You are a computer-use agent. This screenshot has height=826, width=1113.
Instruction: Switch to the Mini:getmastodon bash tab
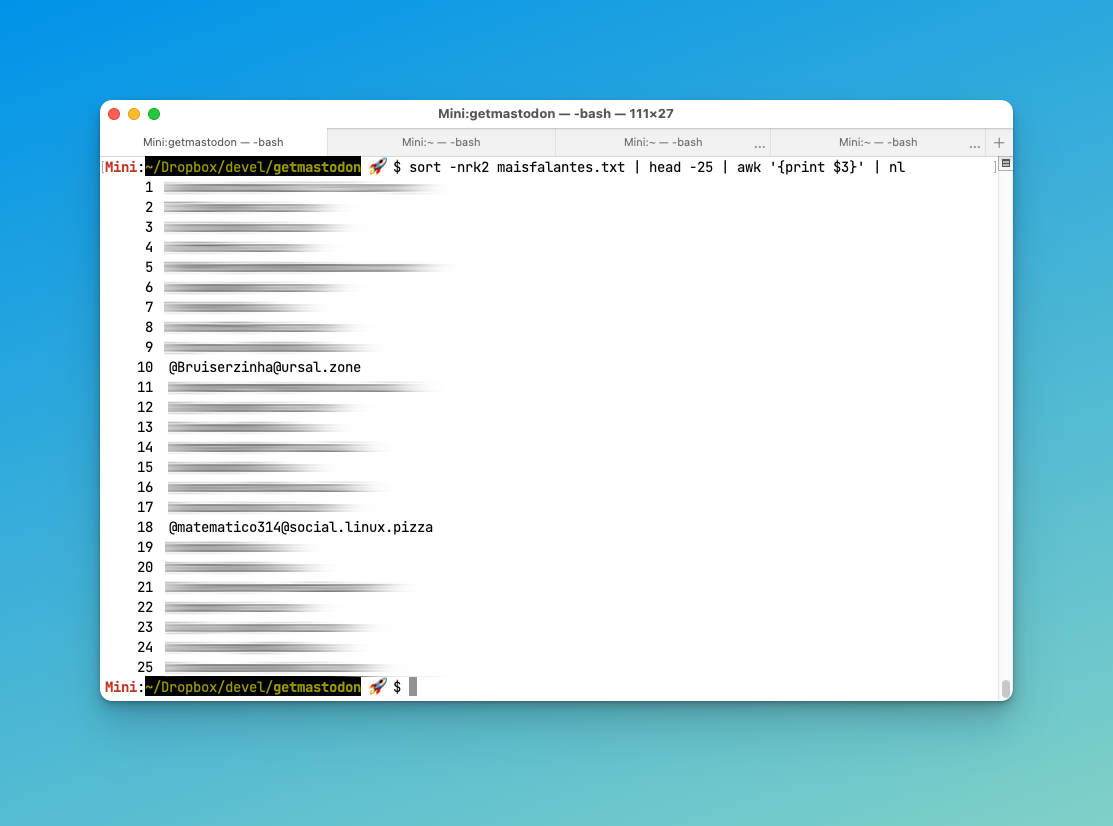213,142
